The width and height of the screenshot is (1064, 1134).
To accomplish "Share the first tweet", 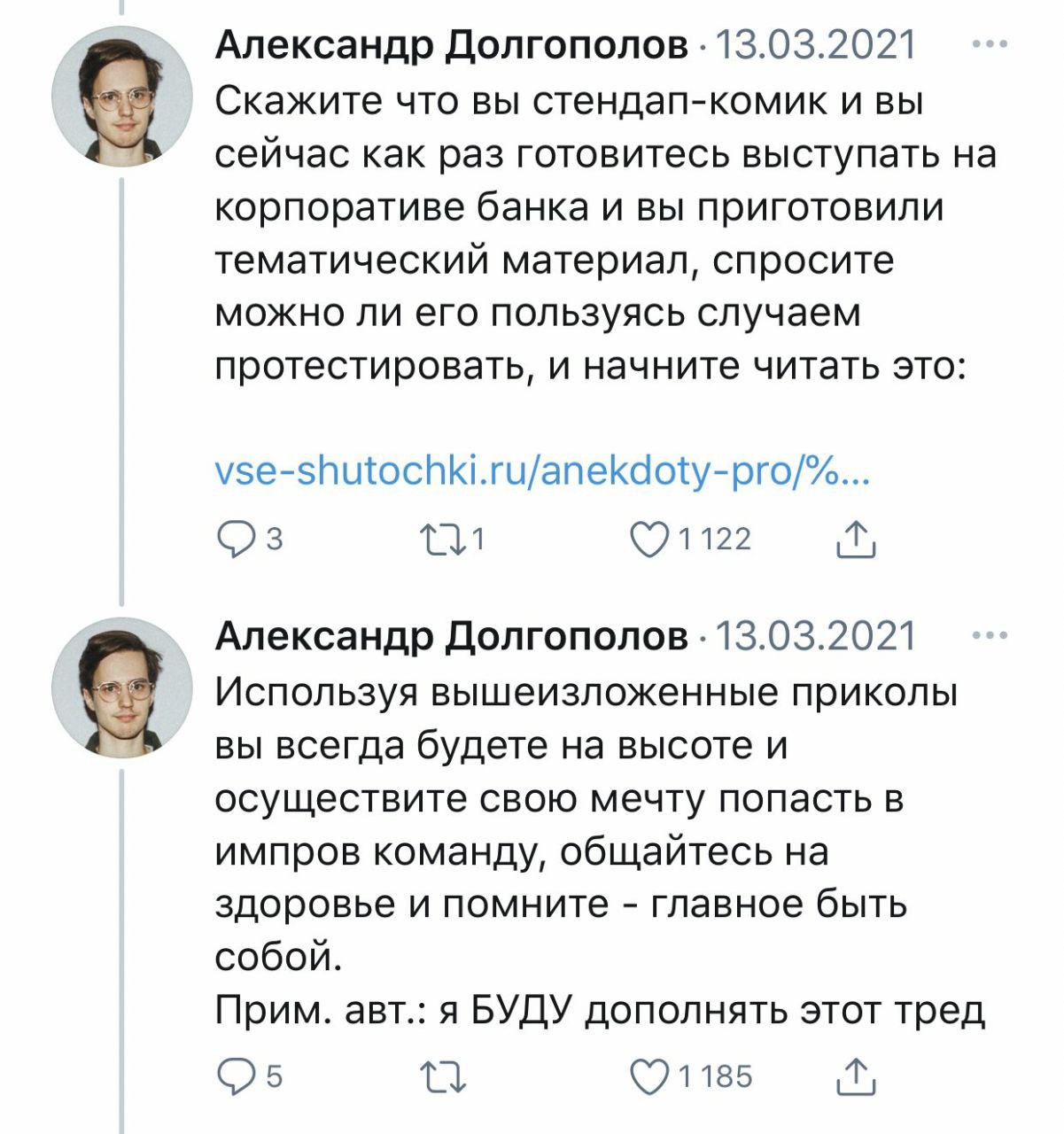I will click(856, 540).
